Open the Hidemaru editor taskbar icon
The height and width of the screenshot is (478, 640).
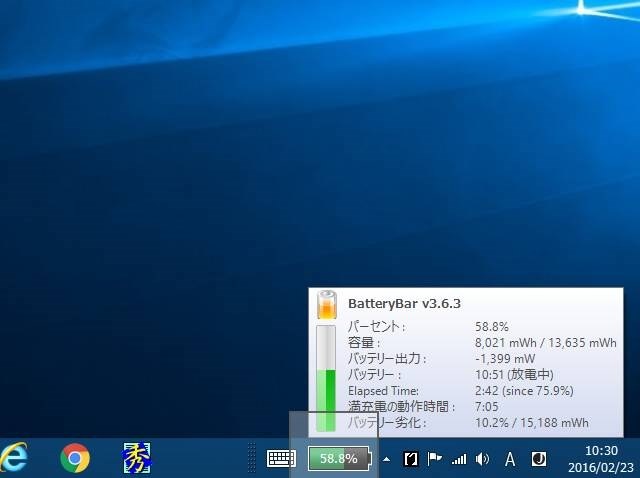click(x=137, y=458)
